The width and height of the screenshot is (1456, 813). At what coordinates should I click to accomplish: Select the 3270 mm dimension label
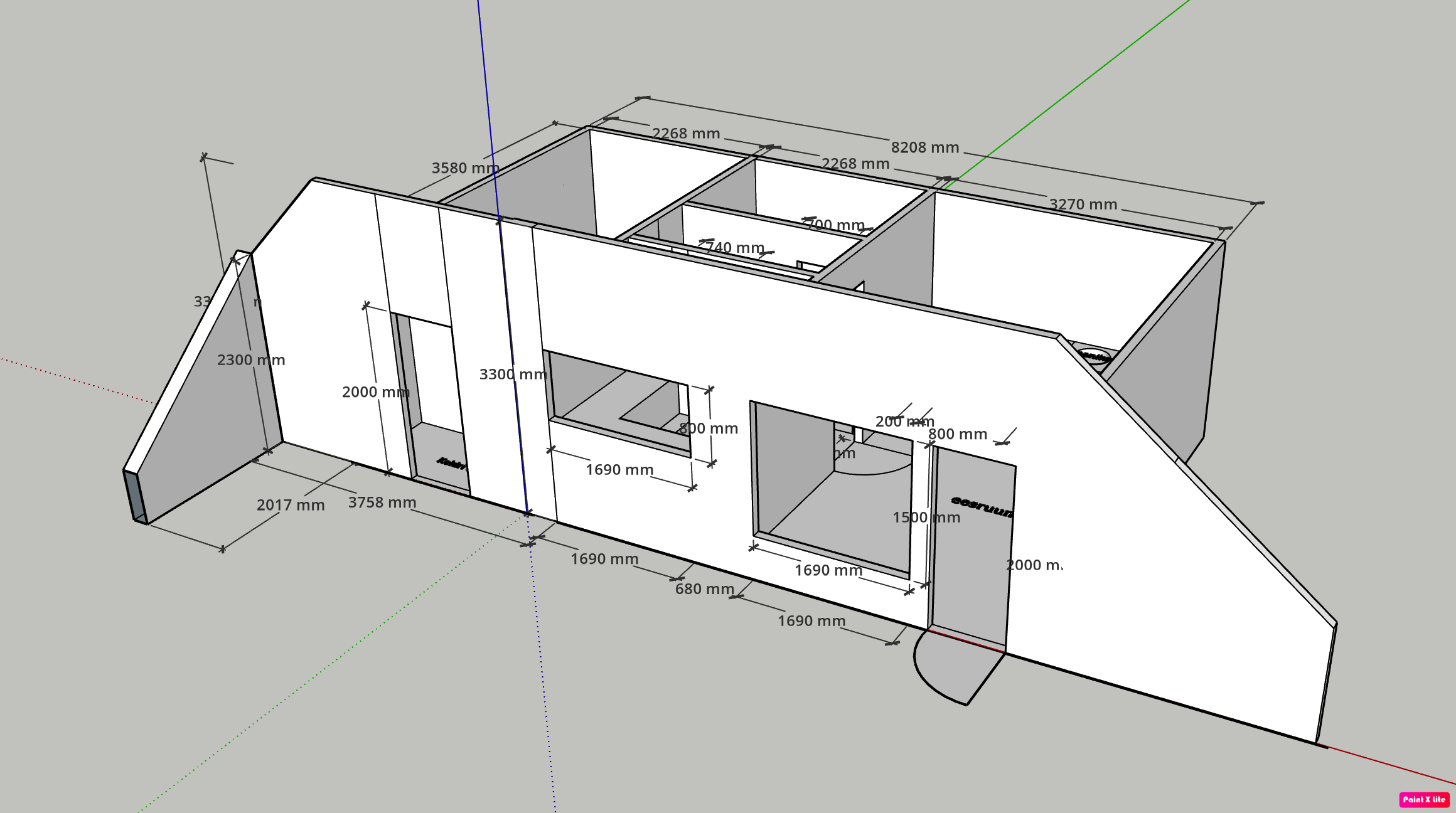(x=1083, y=205)
